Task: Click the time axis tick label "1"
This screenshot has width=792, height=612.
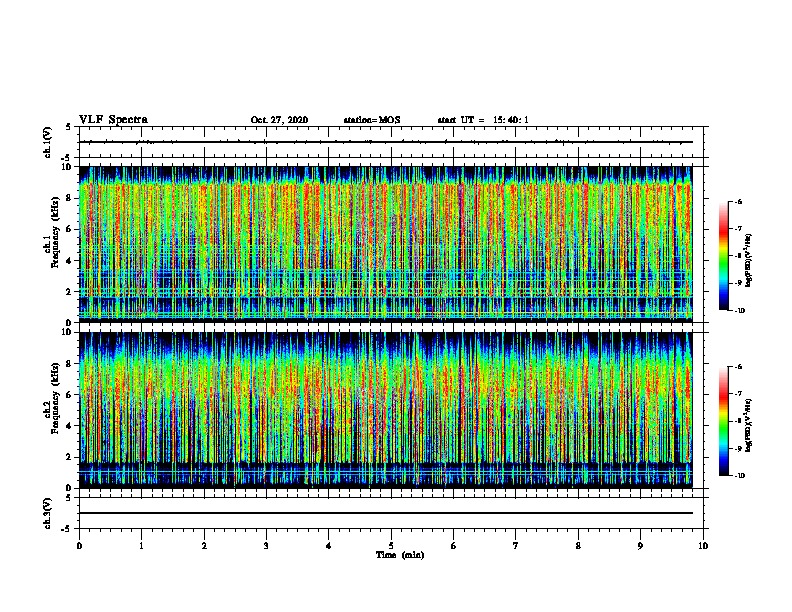Action: pos(142,546)
